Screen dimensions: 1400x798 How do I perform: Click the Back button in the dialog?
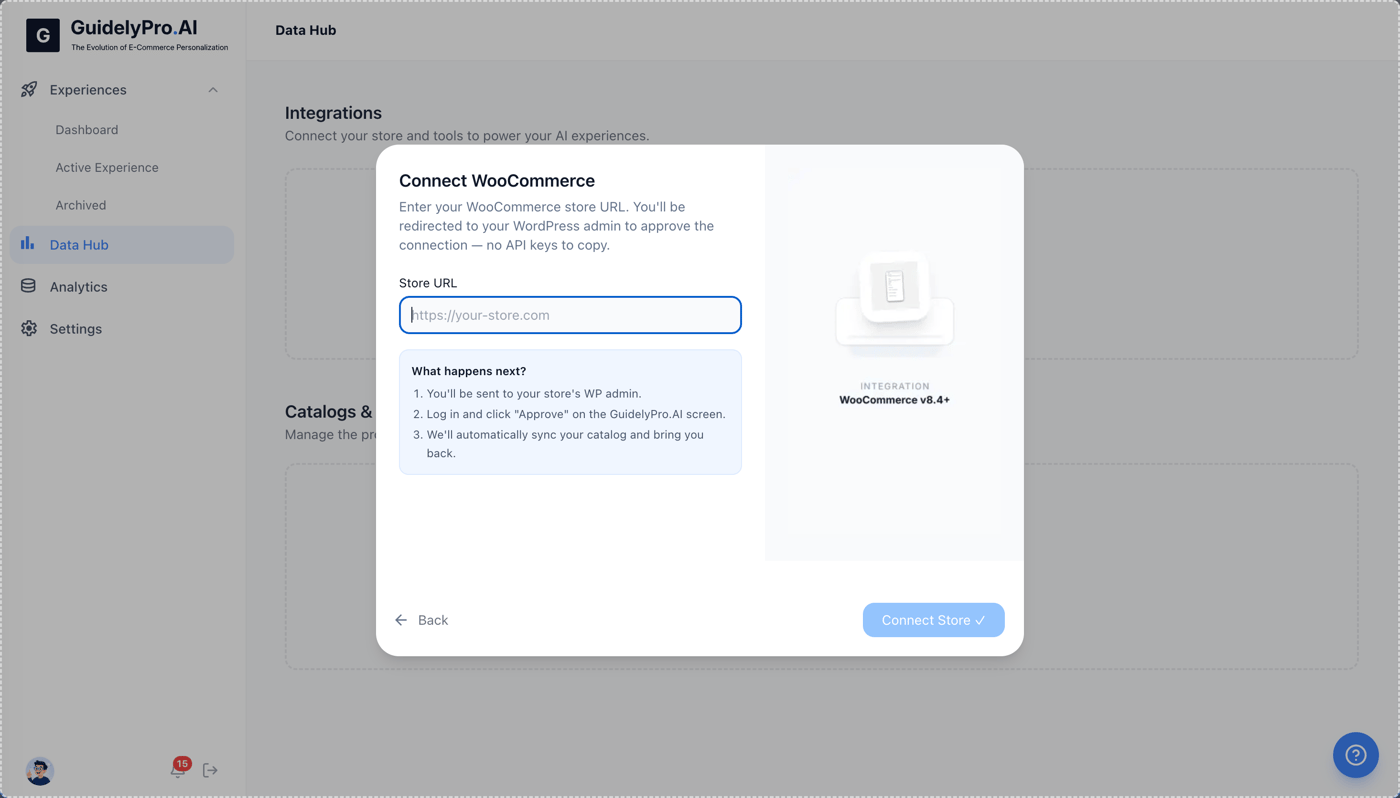click(421, 620)
